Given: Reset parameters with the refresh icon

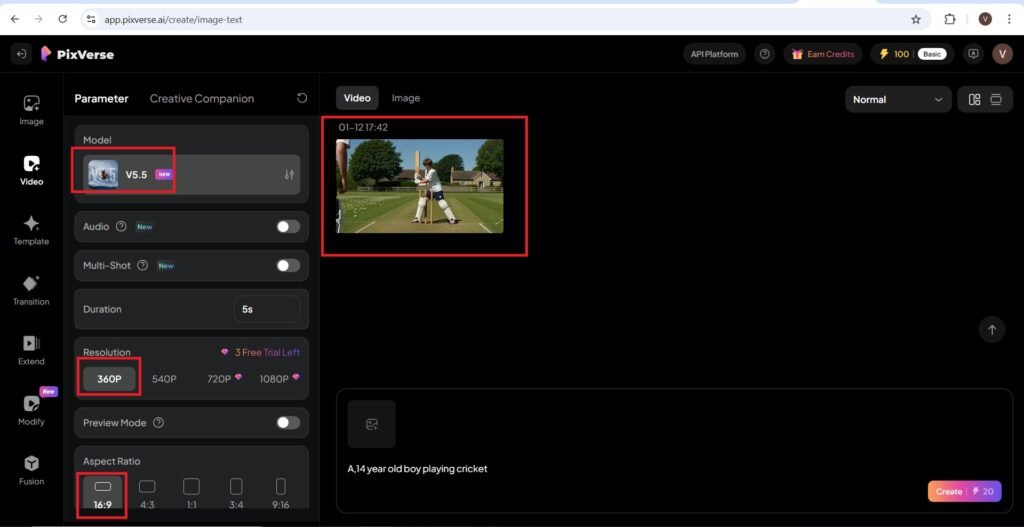Looking at the screenshot, I should tap(302, 98).
